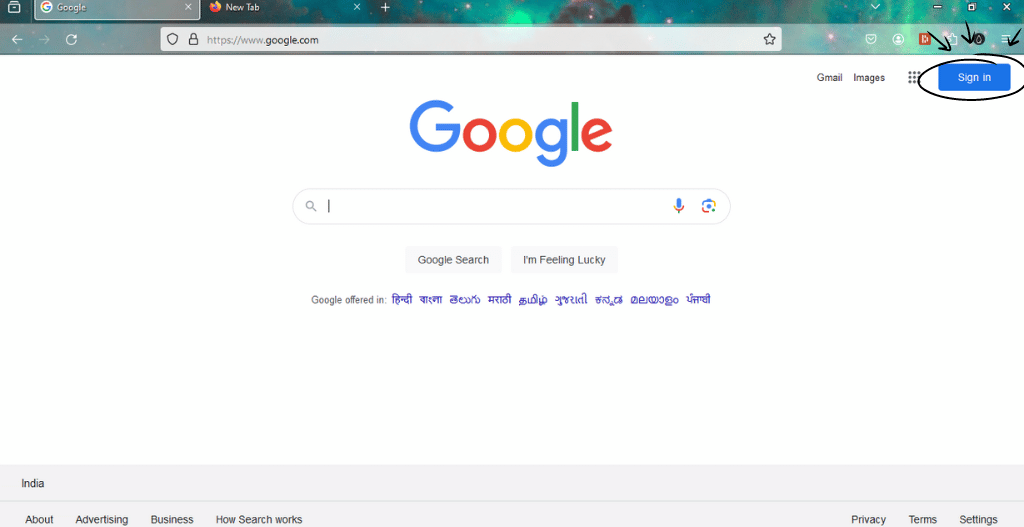This screenshot has height=527, width=1024.
Task: Focus the Google search input field
Action: tap(496, 206)
